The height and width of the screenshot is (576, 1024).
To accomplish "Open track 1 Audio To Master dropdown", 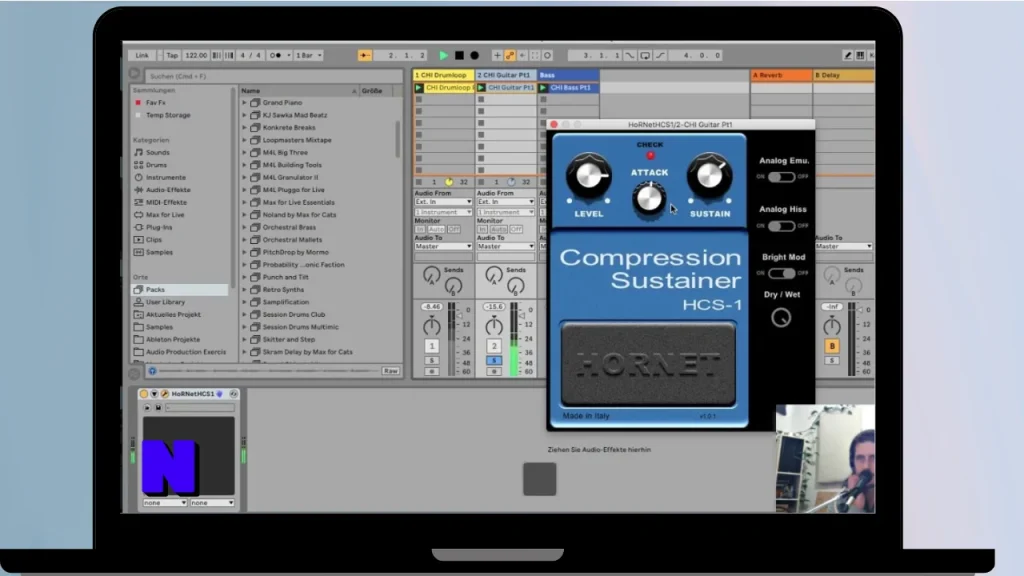I will pyautogui.click(x=443, y=246).
